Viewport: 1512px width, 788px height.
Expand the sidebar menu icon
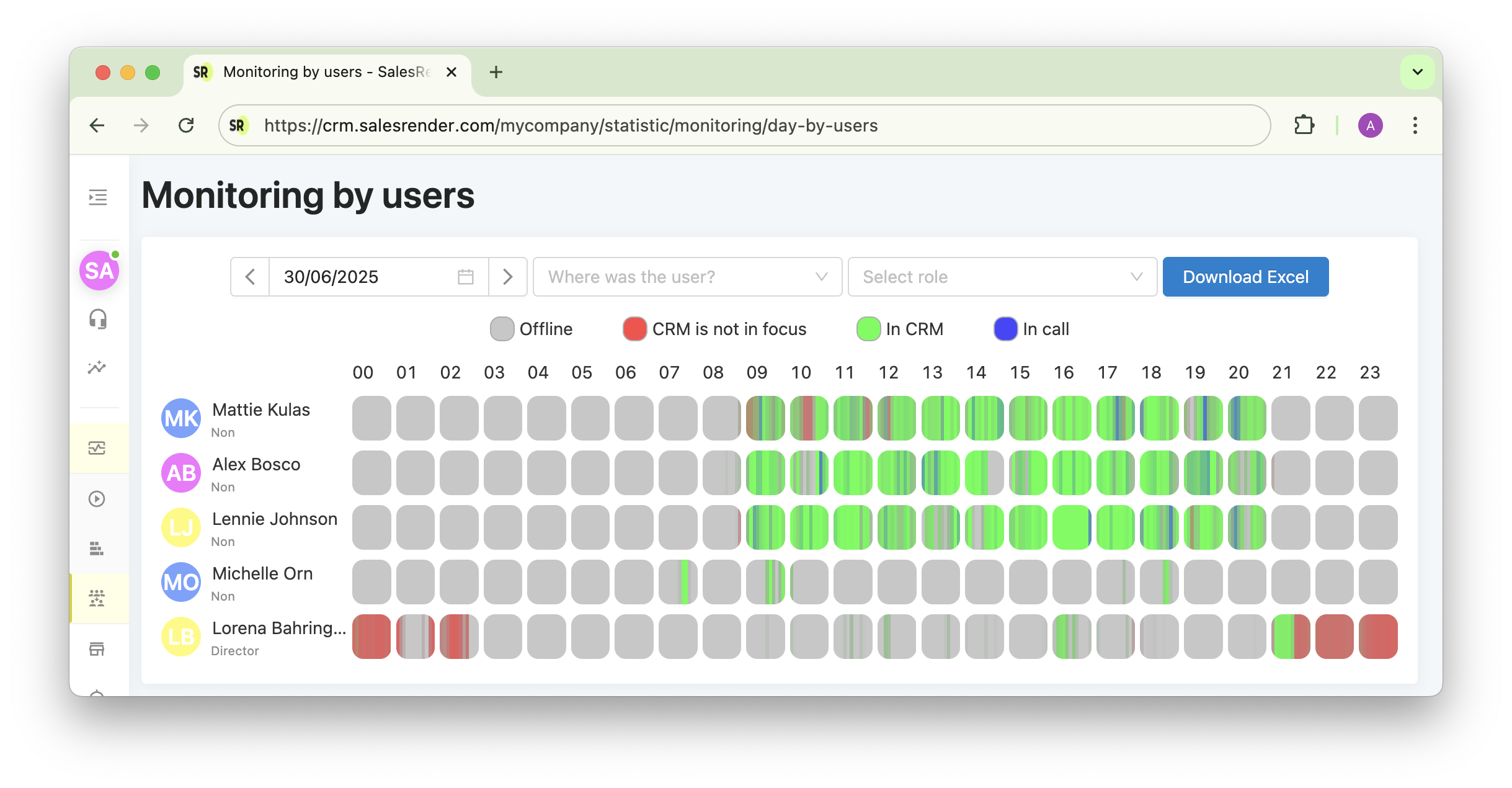(98, 197)
